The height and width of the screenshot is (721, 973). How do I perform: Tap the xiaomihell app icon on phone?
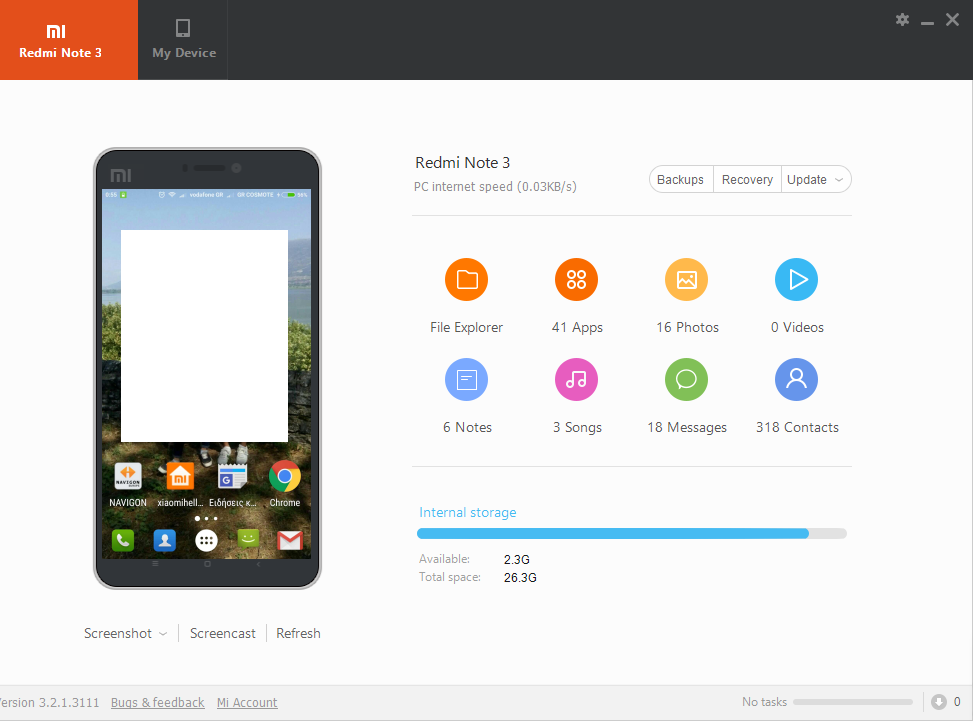[x=180, y=477]
